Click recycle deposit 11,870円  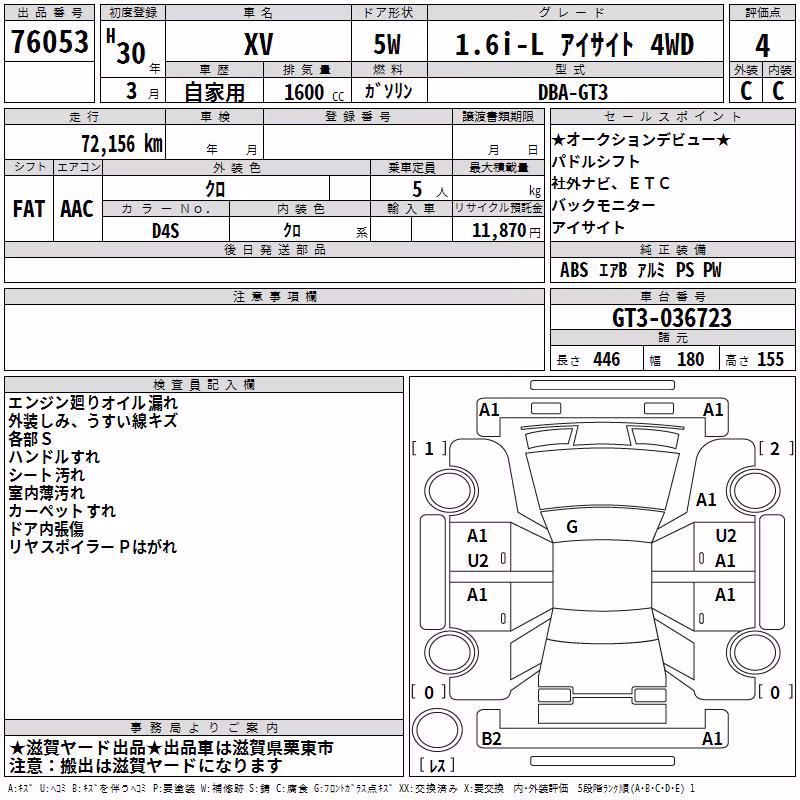pyautogui.click(x=506, y=231)
